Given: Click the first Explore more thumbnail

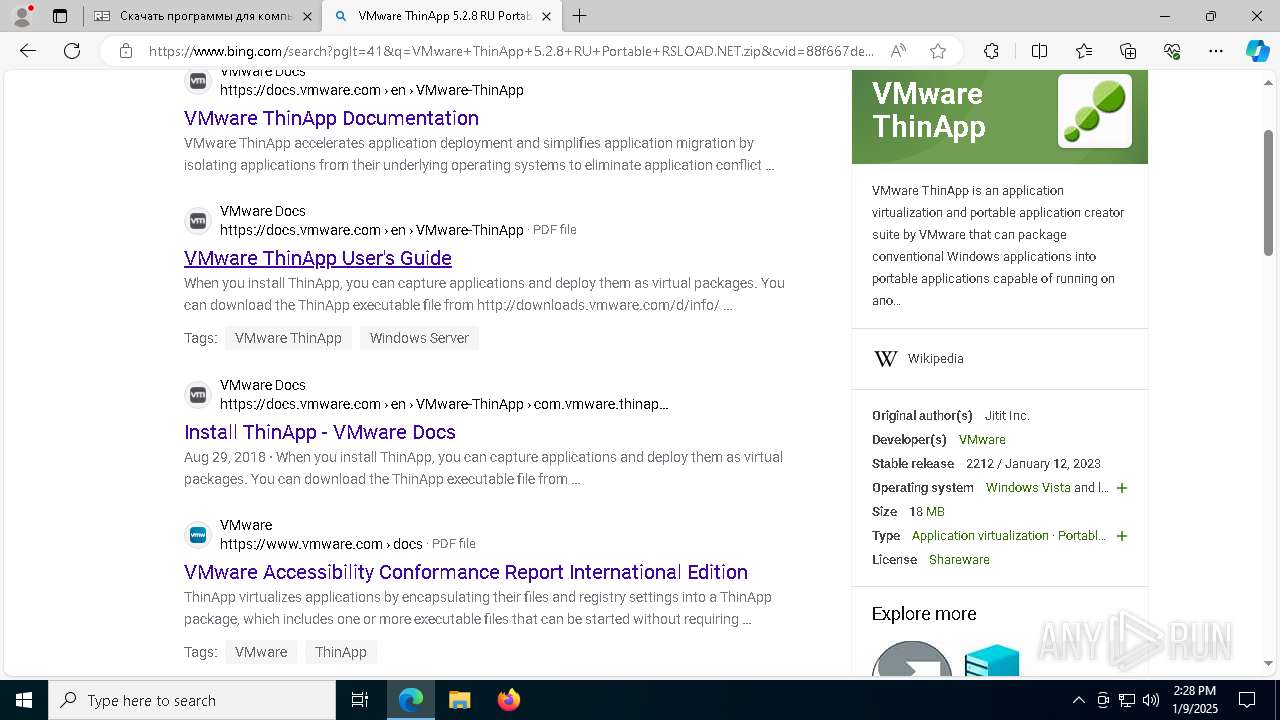Looking at the screenshot, I should pos(912,658).
